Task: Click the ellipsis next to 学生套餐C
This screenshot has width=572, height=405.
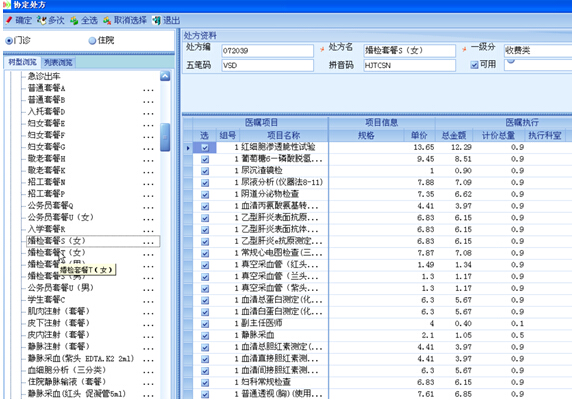Action: [x=148, y=301]
